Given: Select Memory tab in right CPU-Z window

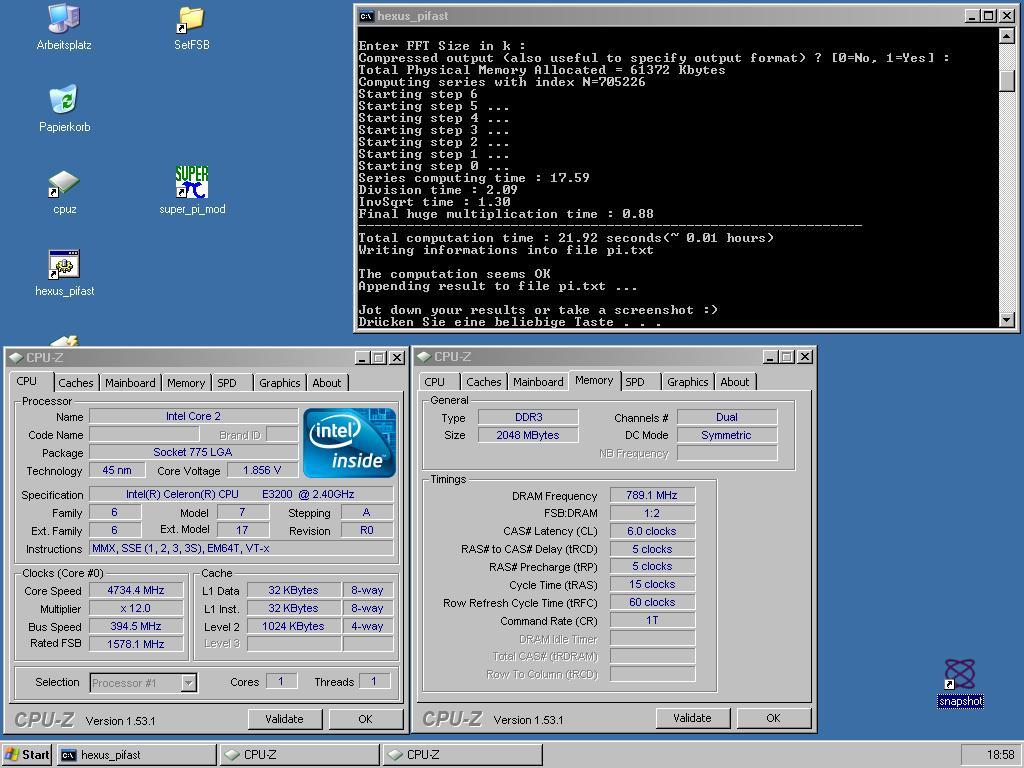Looking at the screenshot, I should (594, 381).
